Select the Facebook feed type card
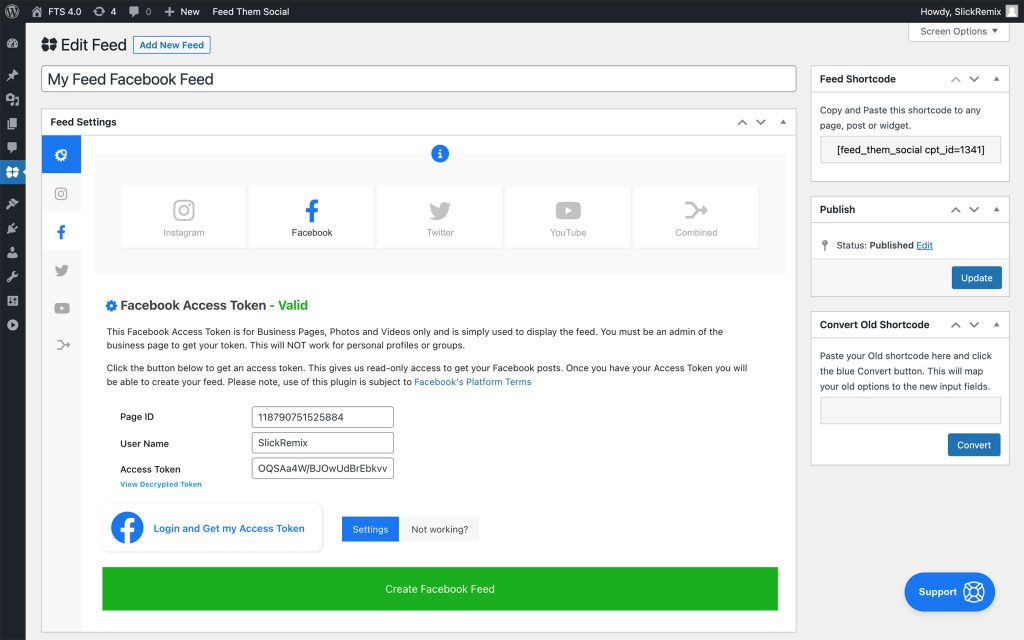The width and height of the screenshot is (1024, 640). tap(312, 217)
